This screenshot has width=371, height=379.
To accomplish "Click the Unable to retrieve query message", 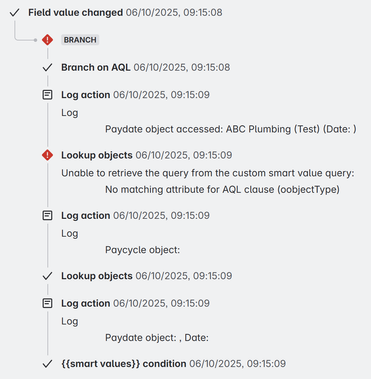I will point(208,173).
